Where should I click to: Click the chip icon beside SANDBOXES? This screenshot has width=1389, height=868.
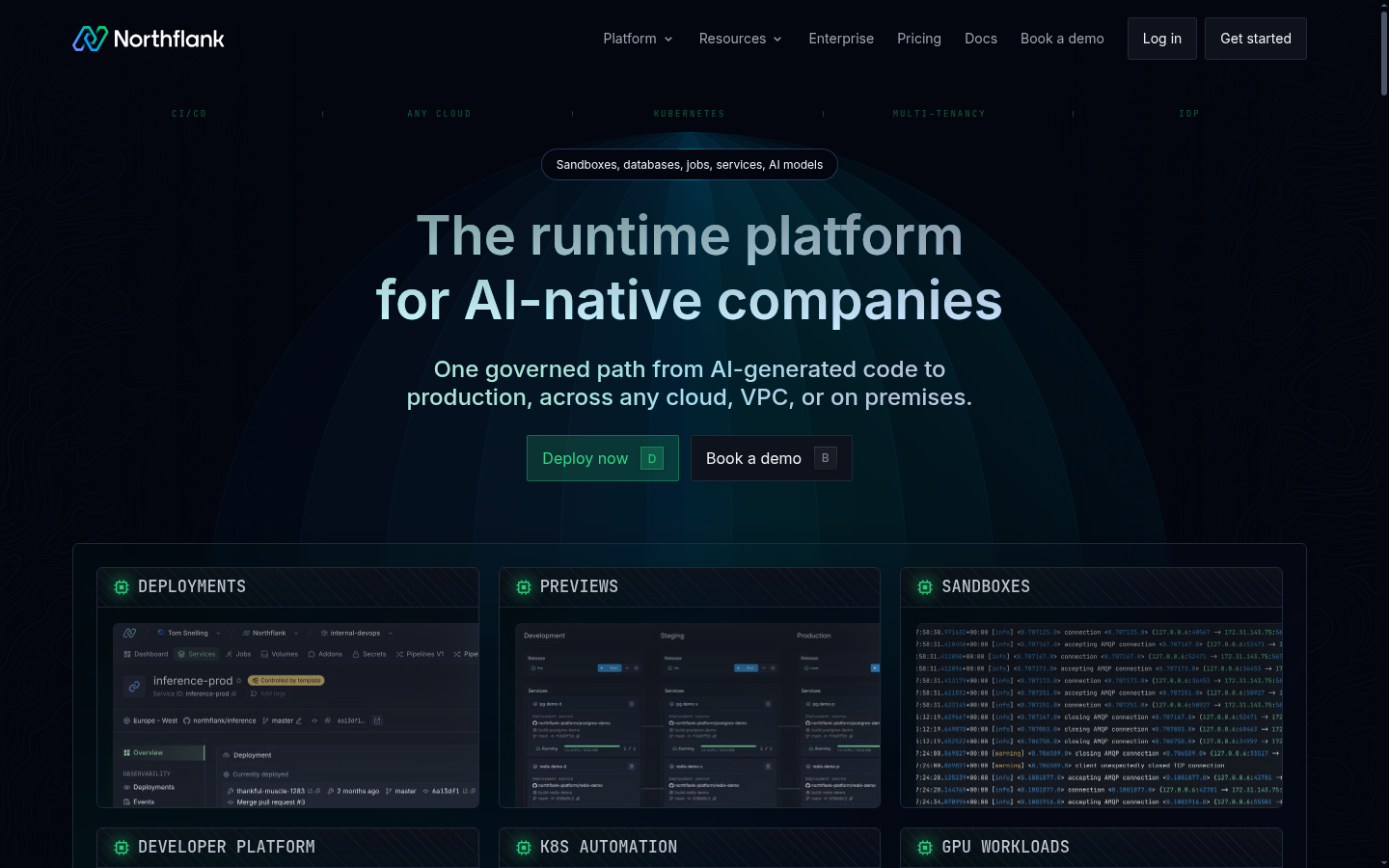(x=925, y=587)
